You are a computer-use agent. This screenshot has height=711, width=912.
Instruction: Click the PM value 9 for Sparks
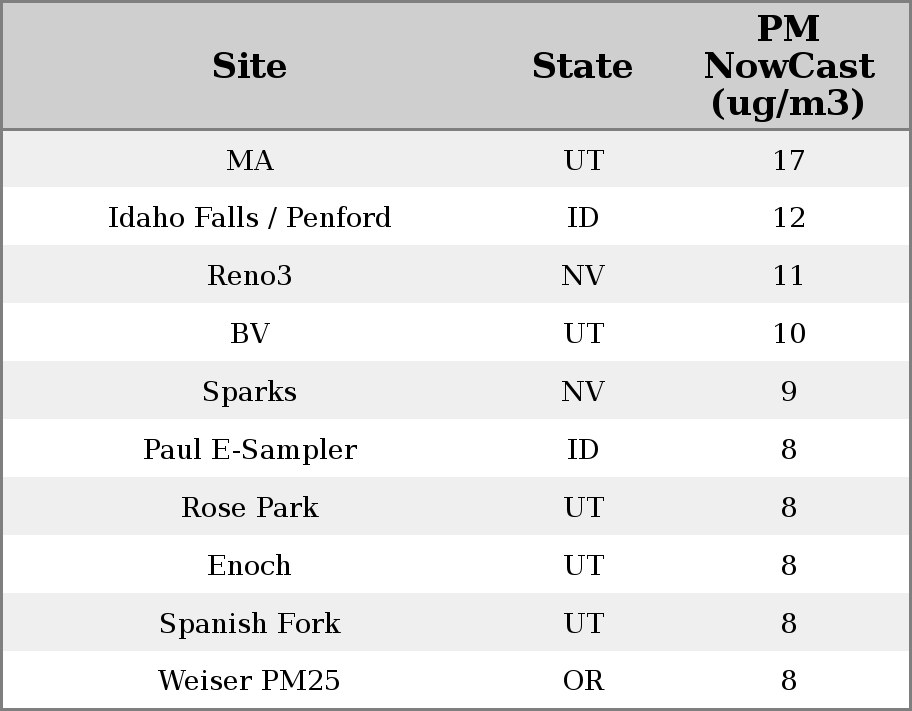tap(788, 392)
